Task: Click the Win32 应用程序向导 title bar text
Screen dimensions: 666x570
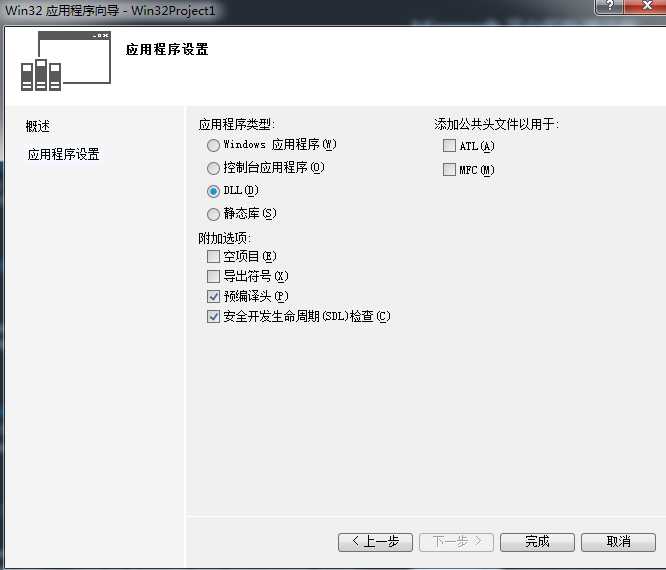Action: 110,10
